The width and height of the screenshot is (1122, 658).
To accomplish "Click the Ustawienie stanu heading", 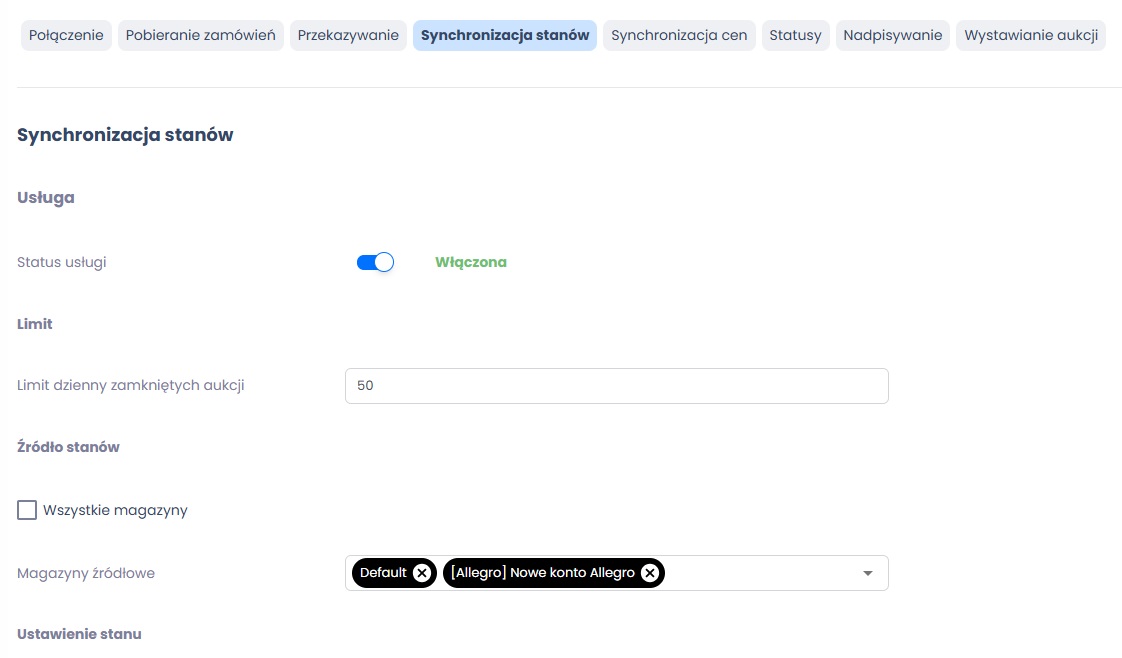I will coord(79,634).
